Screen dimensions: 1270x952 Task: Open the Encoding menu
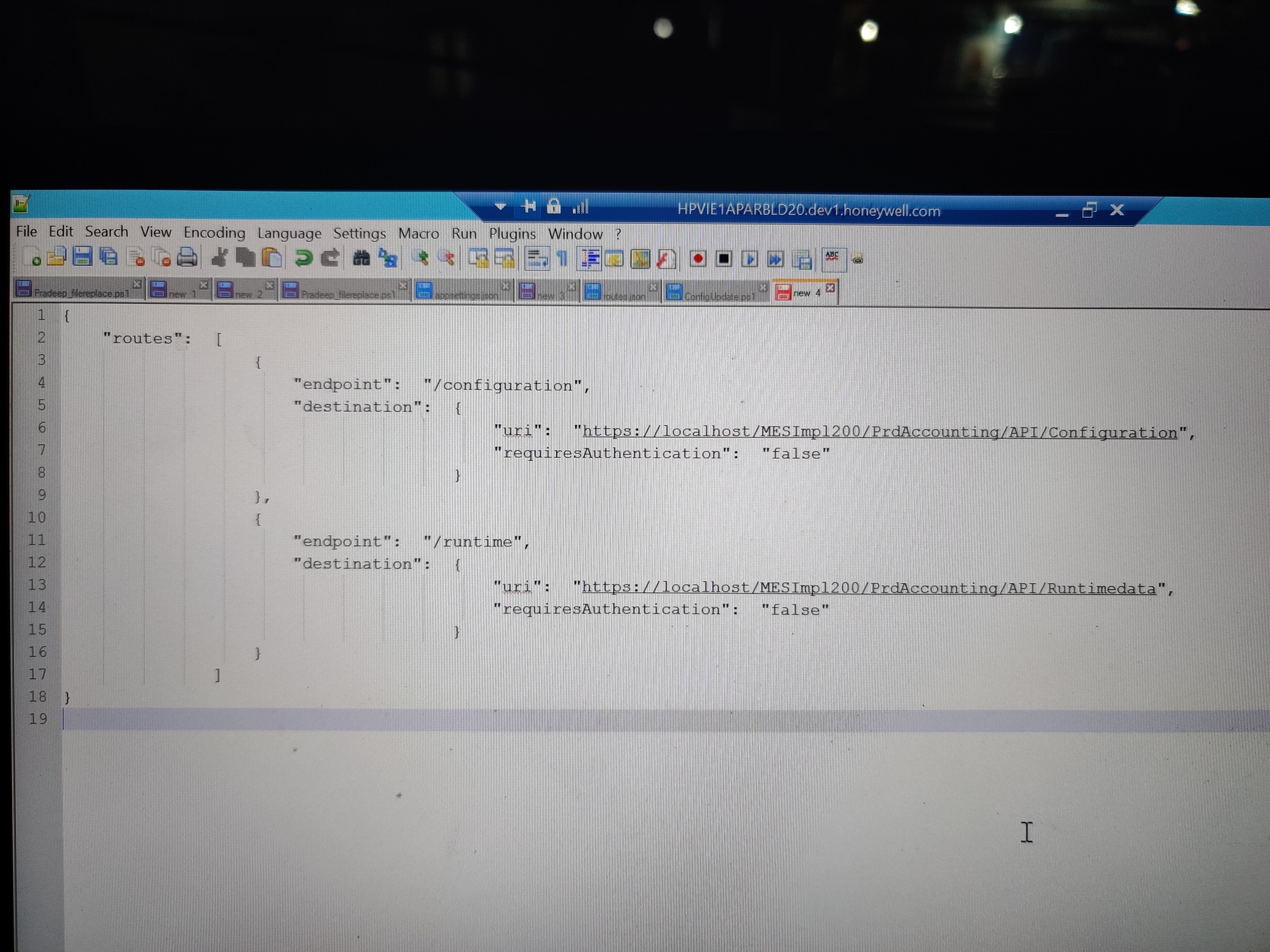(214, 233)
